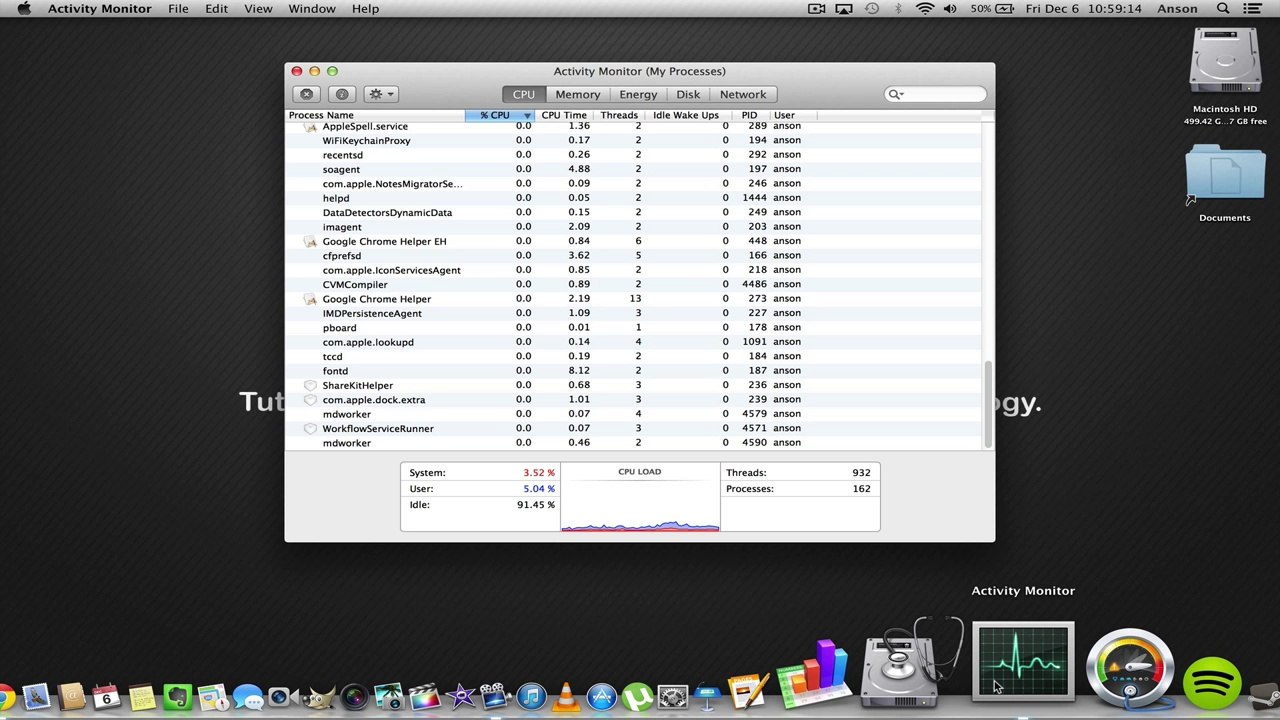Image resolution: width=1280 pixels, height=720 pixels.
Task: Open Numbers from the Dock
Action: pos(814,676)
